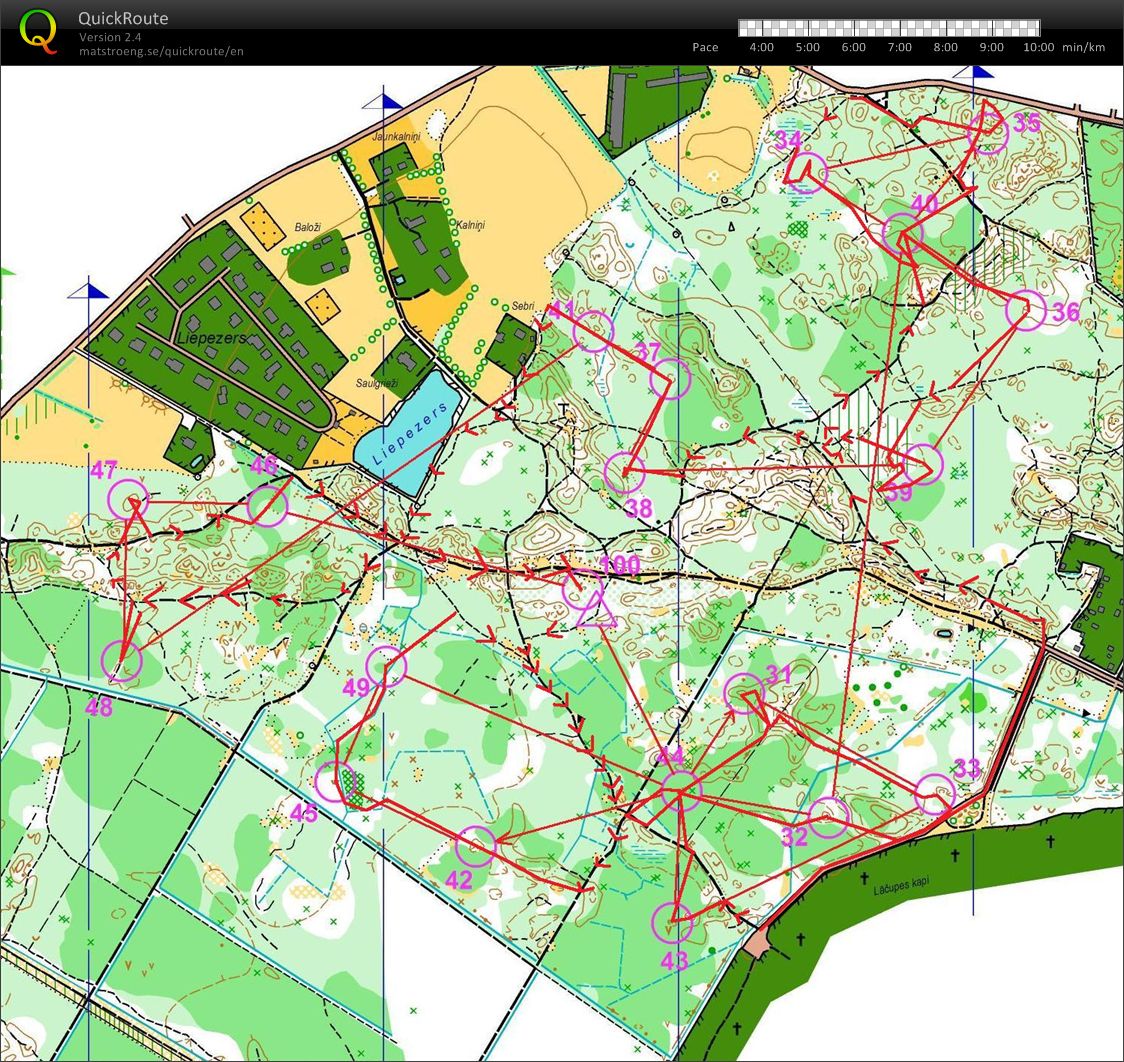1124x1062 pixels.
Task: Select control circle 47 on the map
Action: [x=129, y=499]
